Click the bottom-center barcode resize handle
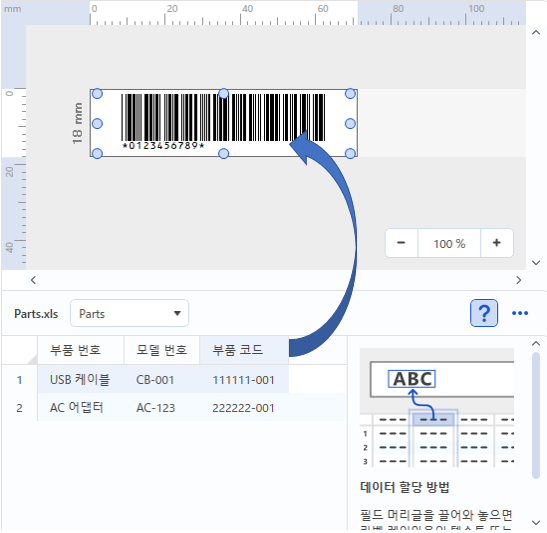The width and height of the screenshot is (547, 533). (224, 153)
